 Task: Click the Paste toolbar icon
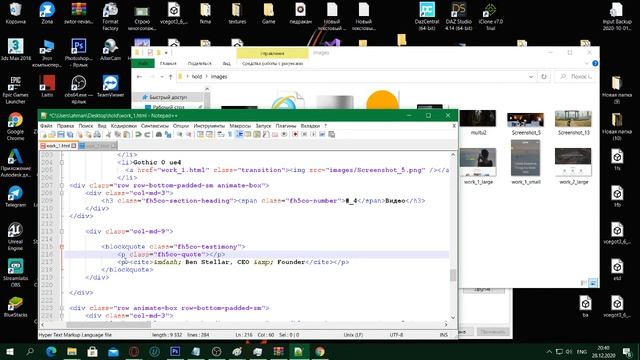pos(127,134)
